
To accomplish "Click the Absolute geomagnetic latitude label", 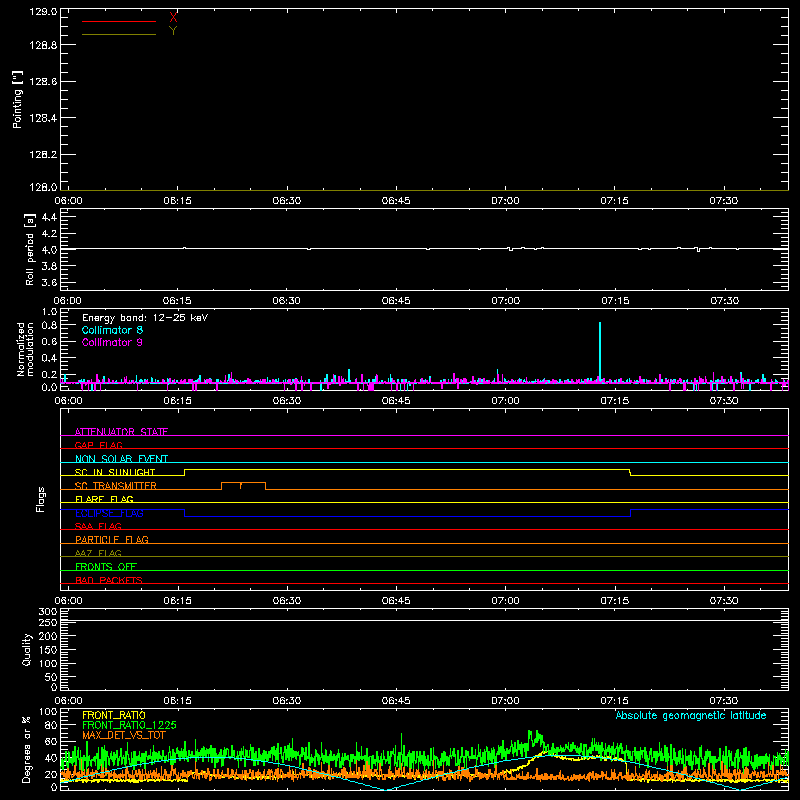I will (x=691, y=715).
